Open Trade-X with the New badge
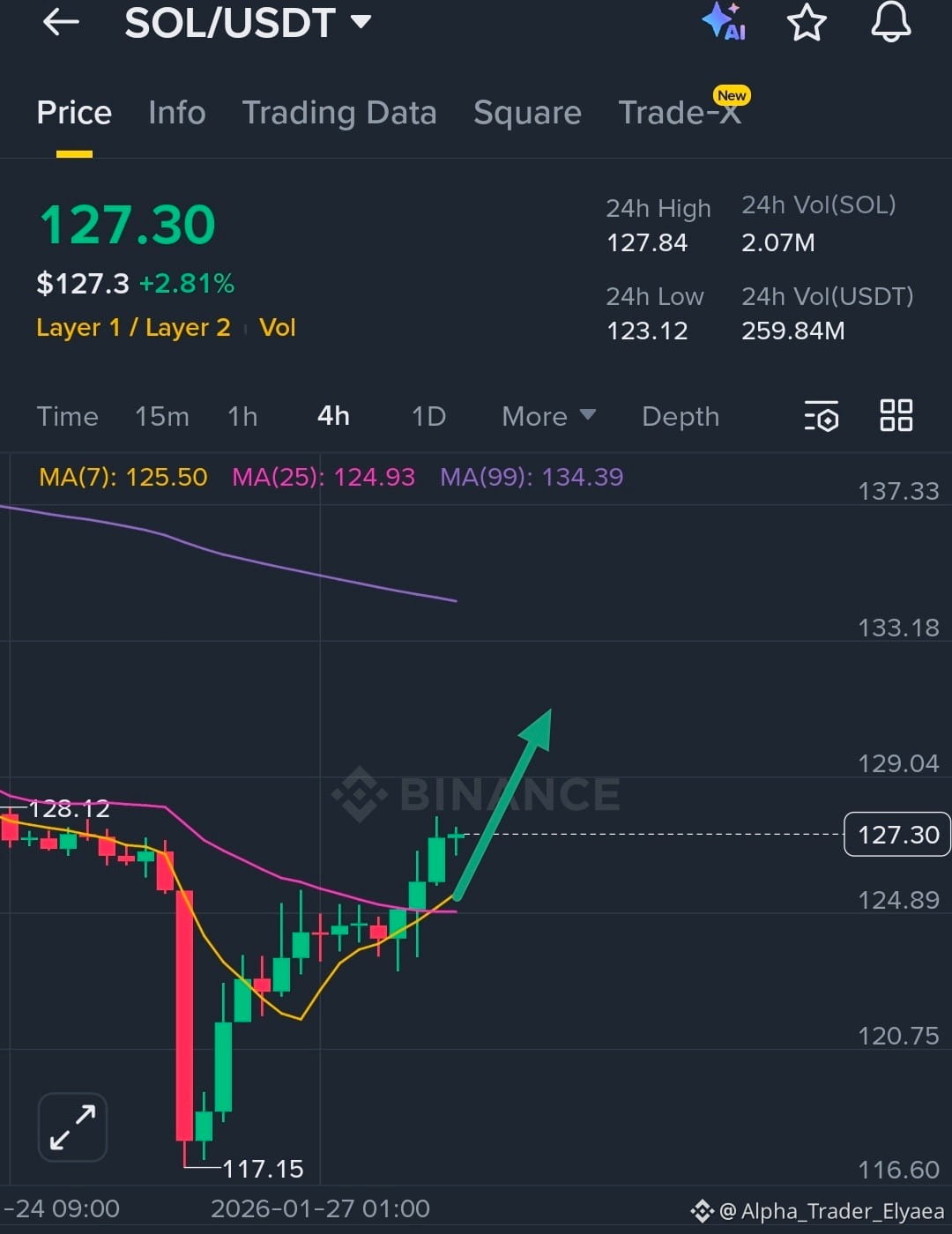The height and width of the screenshot is (1234, 952). [681, 113]
